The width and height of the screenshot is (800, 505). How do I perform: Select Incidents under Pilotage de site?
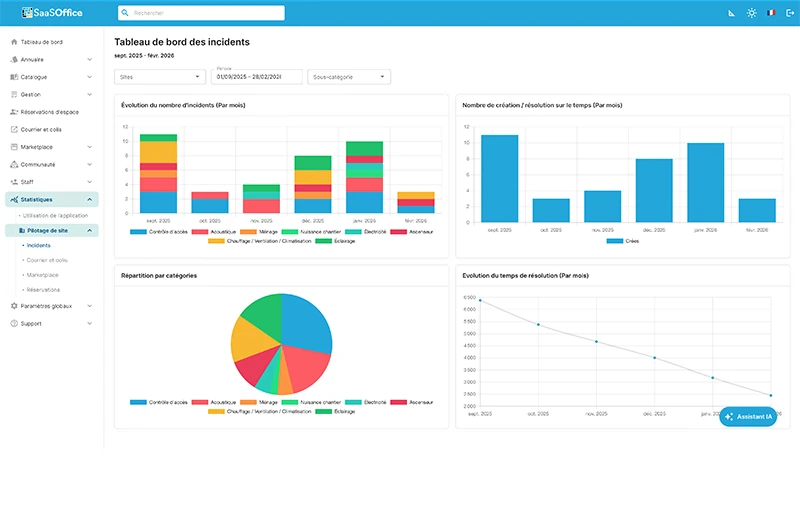point(38,245)
